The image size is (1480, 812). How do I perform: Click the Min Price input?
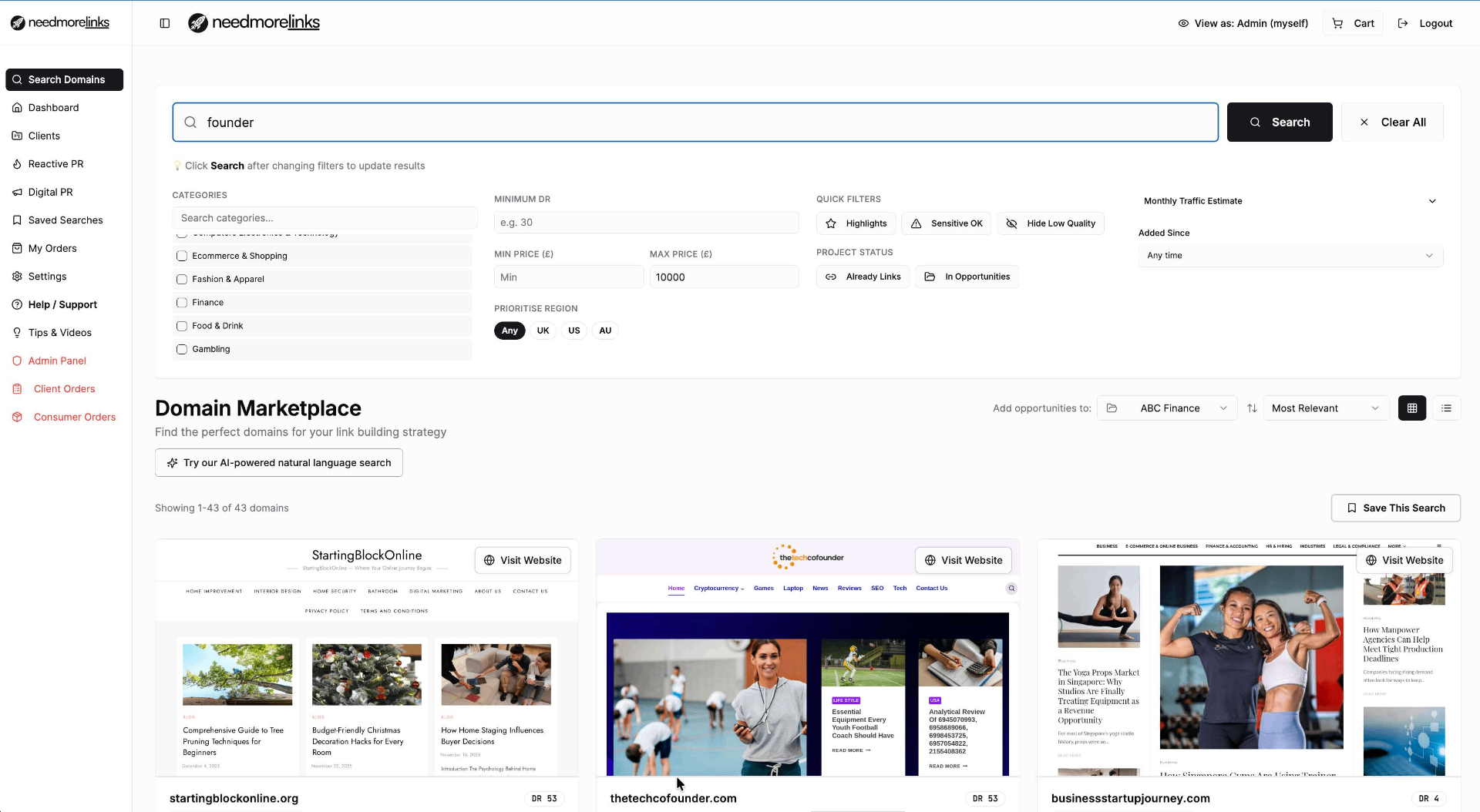click(x=569, y=277)
